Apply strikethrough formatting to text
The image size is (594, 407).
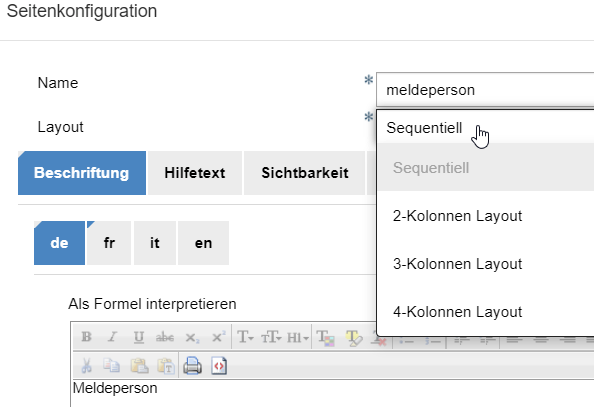click(x=165, y=337)
